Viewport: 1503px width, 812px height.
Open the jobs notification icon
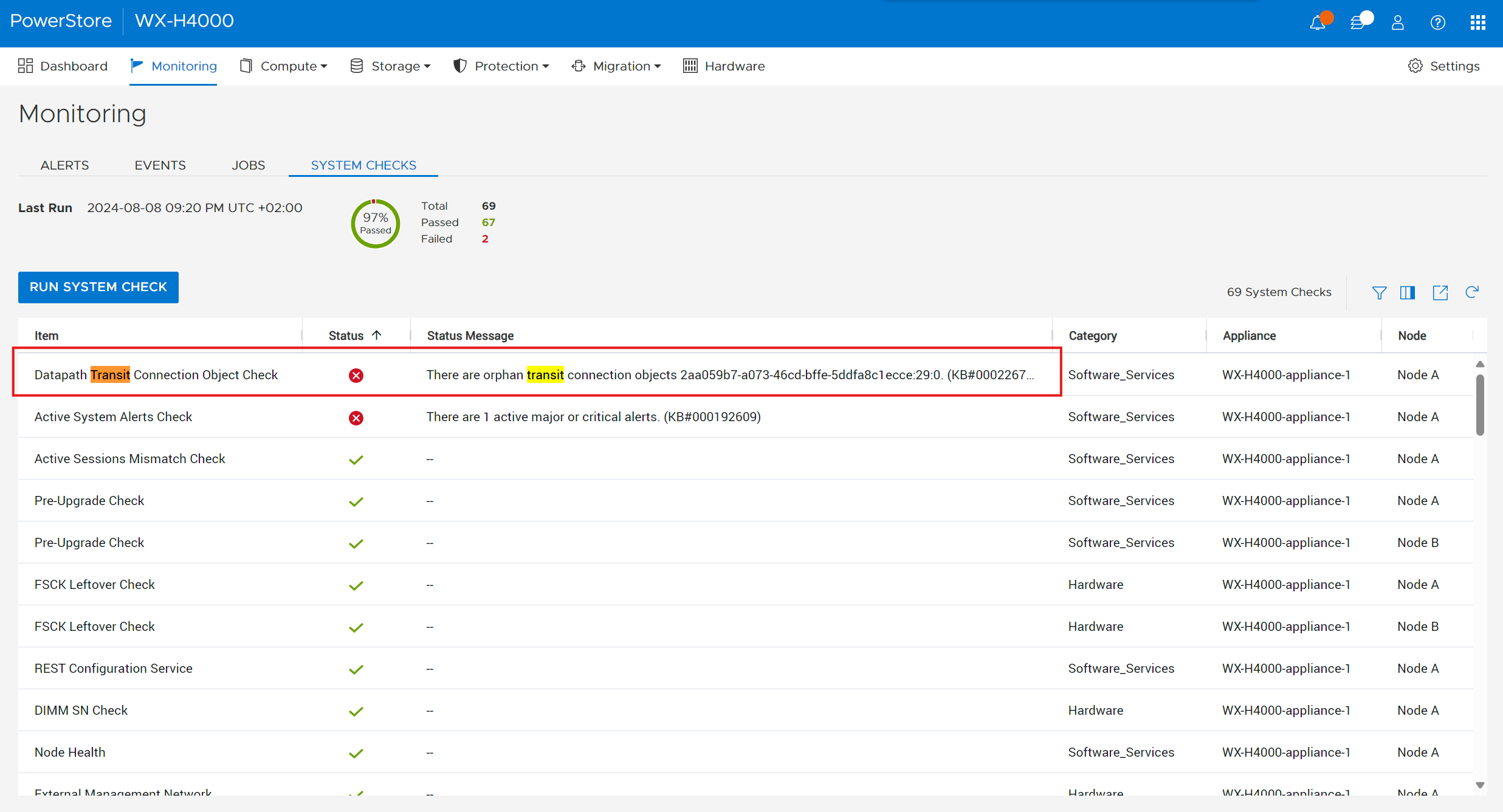[x=1358, y=23]
